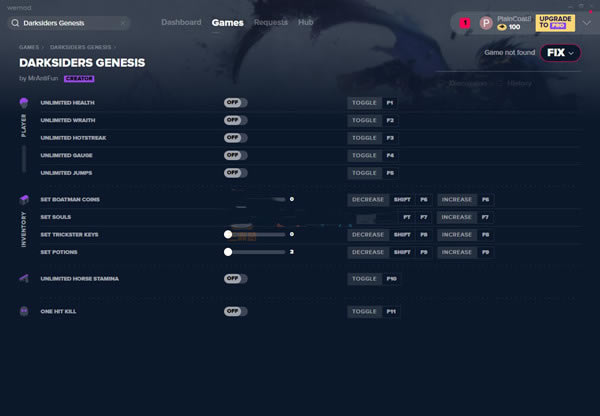
Task: Switch to the Dashboard tab
Action: click(181, 22)
